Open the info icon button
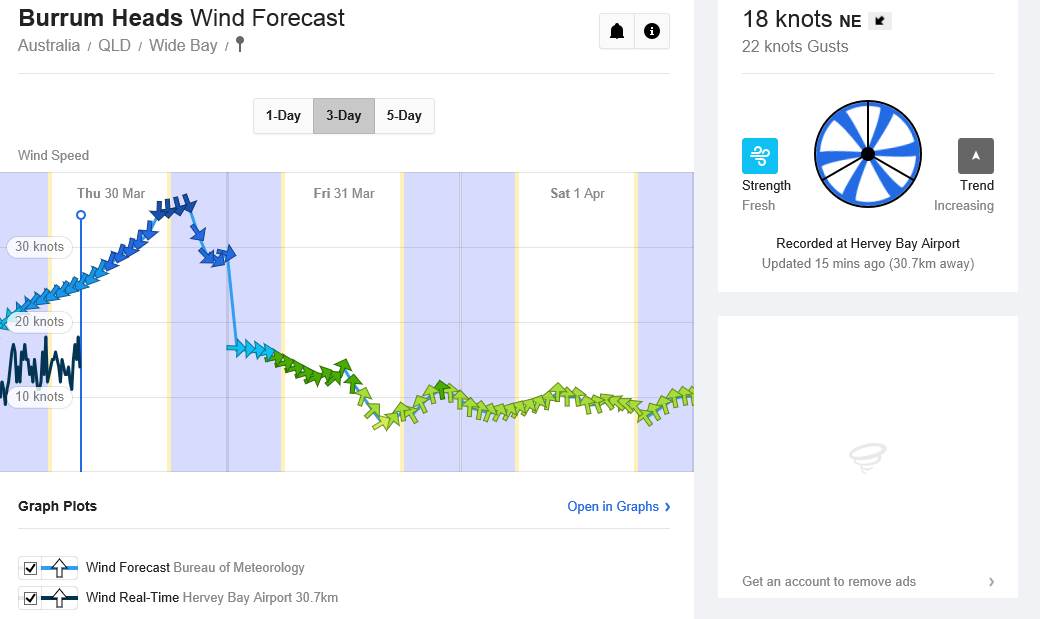 (652, 31)
